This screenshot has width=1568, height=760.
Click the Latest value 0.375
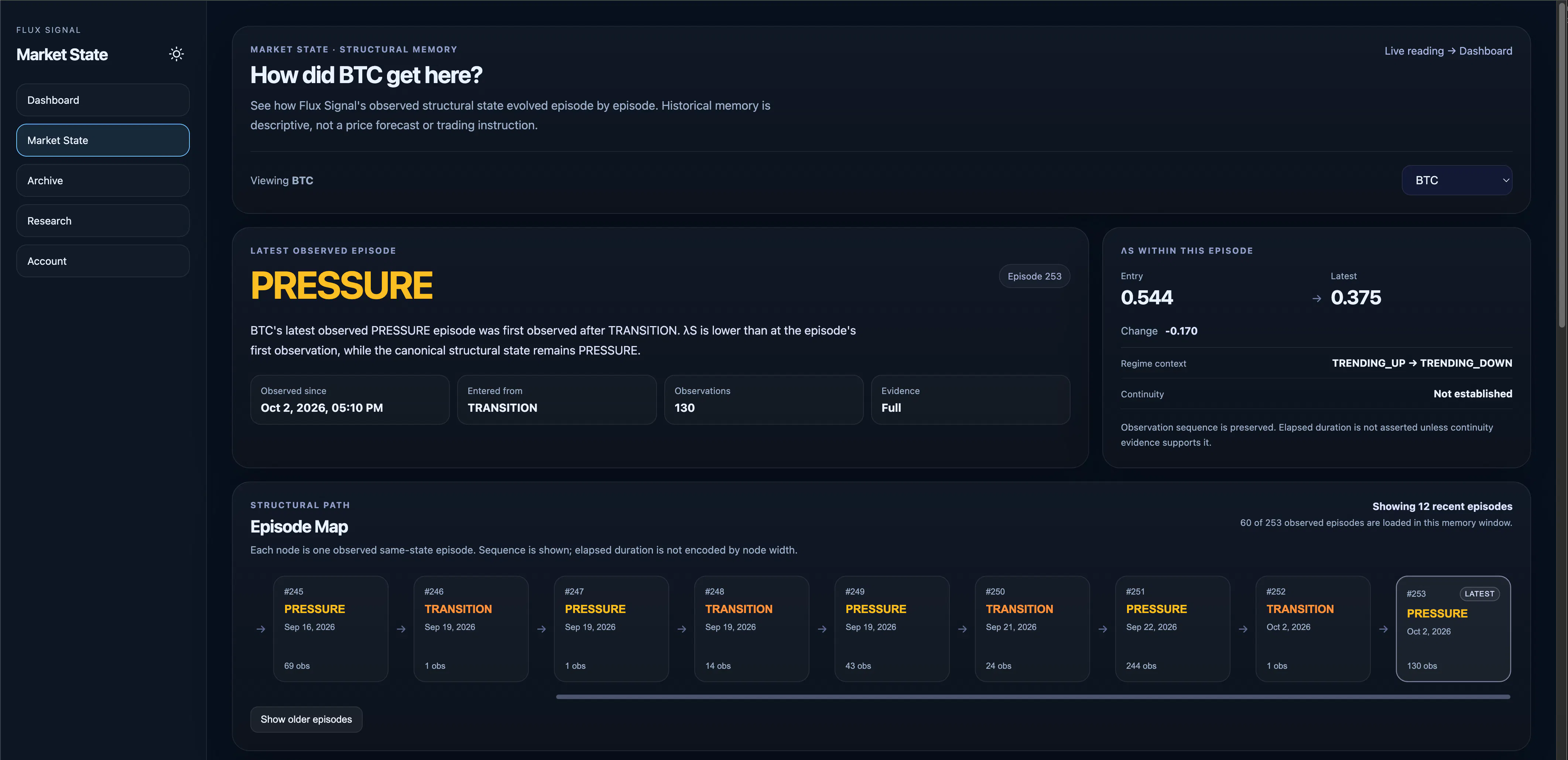coord(1356,298)
